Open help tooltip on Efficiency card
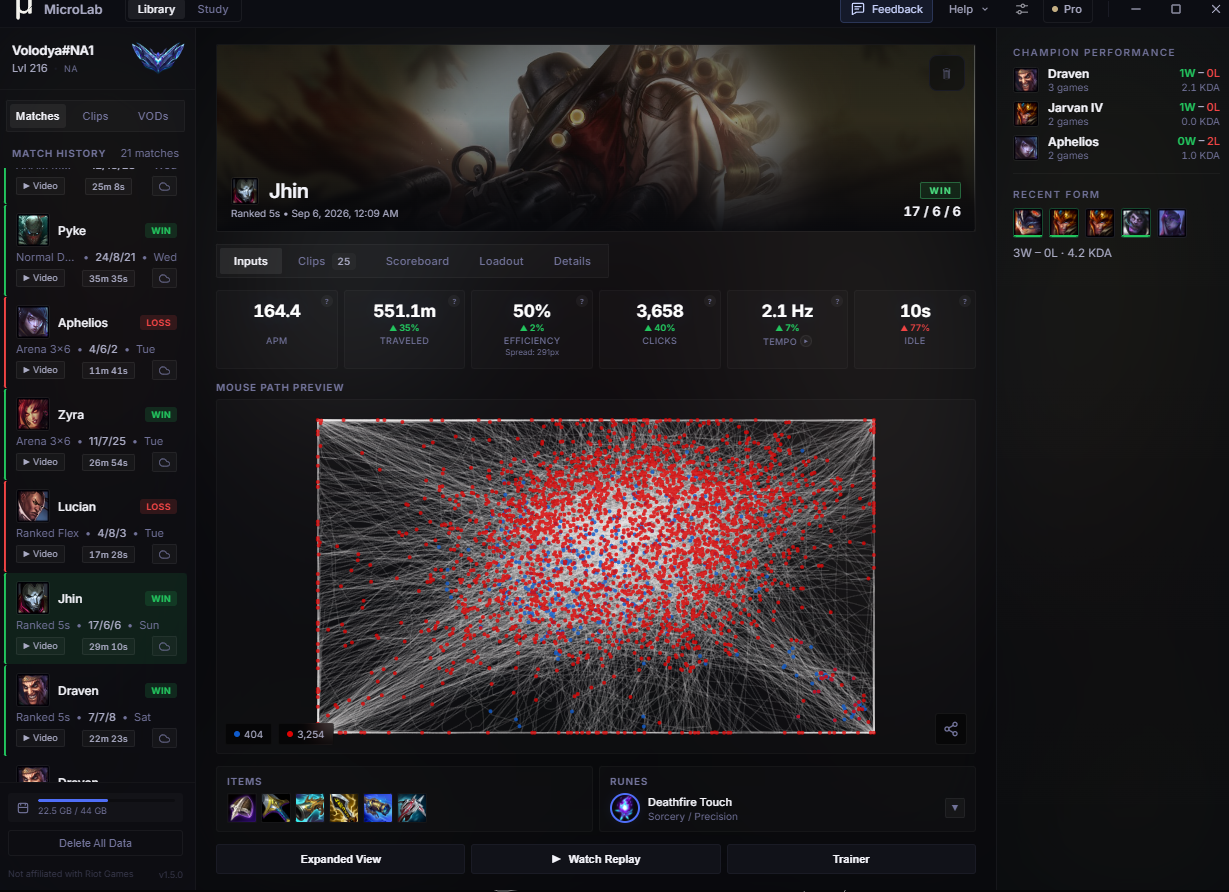 pos(581,301)
